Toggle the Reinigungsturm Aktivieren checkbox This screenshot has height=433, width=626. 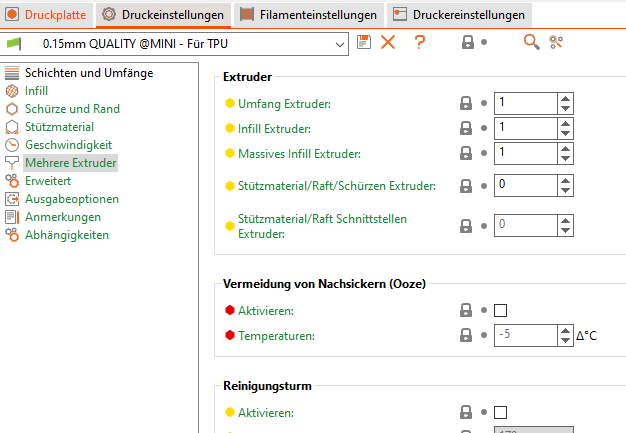point(501,412)
